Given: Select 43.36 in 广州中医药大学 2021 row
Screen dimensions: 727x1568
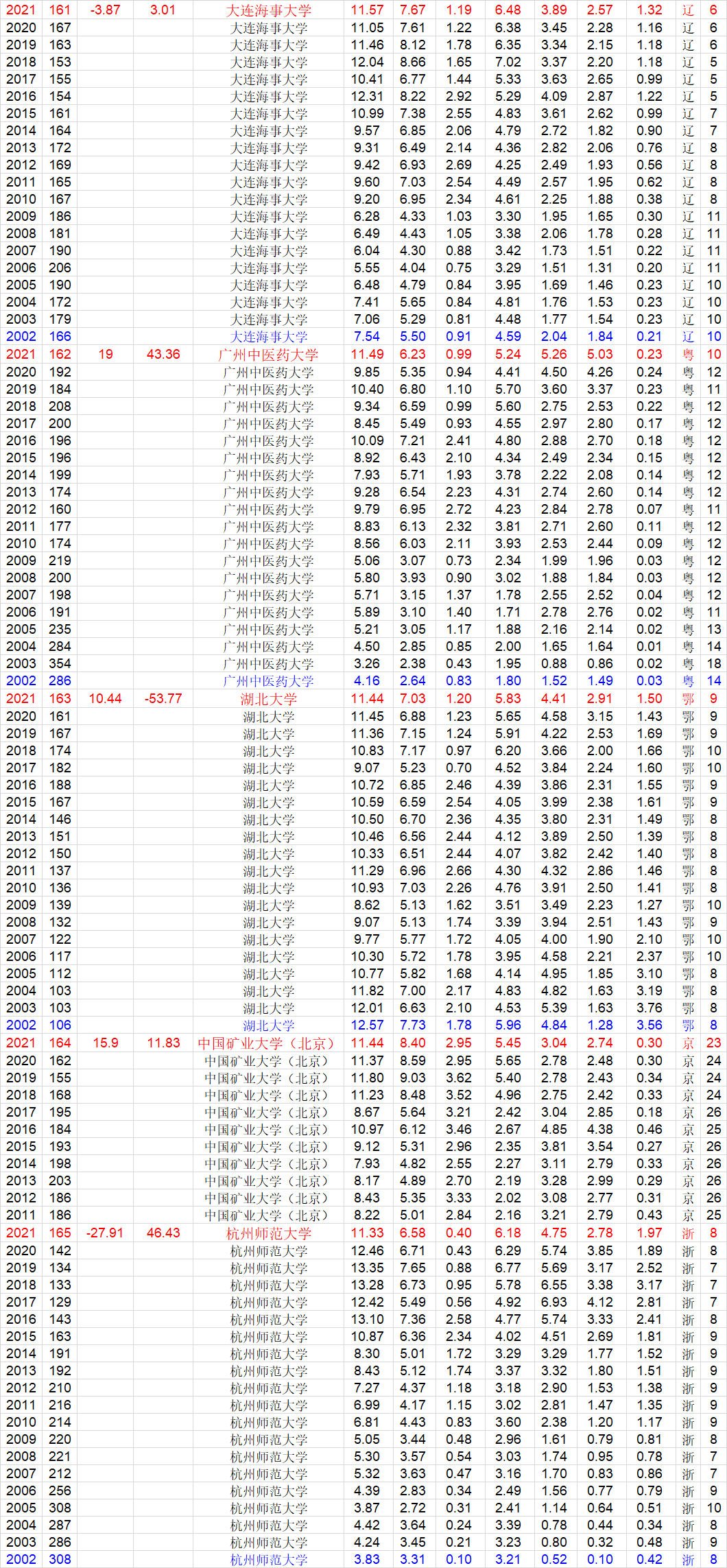Looking at the screenshot, I should pos(163,355).
